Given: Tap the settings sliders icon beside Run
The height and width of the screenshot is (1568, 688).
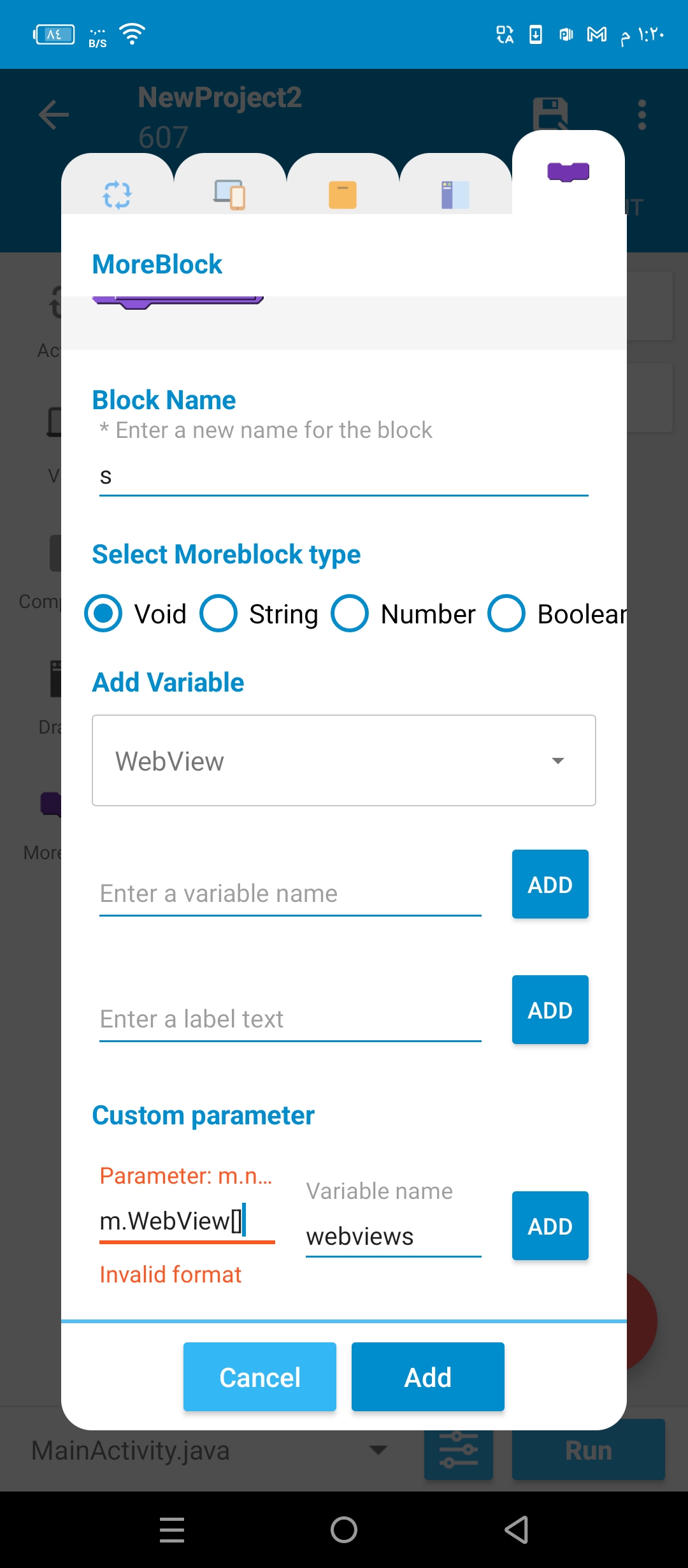Looking at the screenshot, I should click(459, 1449).
